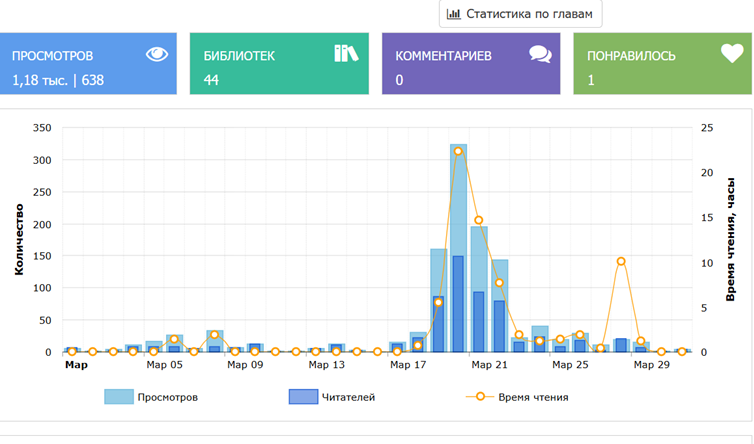
Task: Click the books icon on Библиотек card
Action: tap(346, 54)
